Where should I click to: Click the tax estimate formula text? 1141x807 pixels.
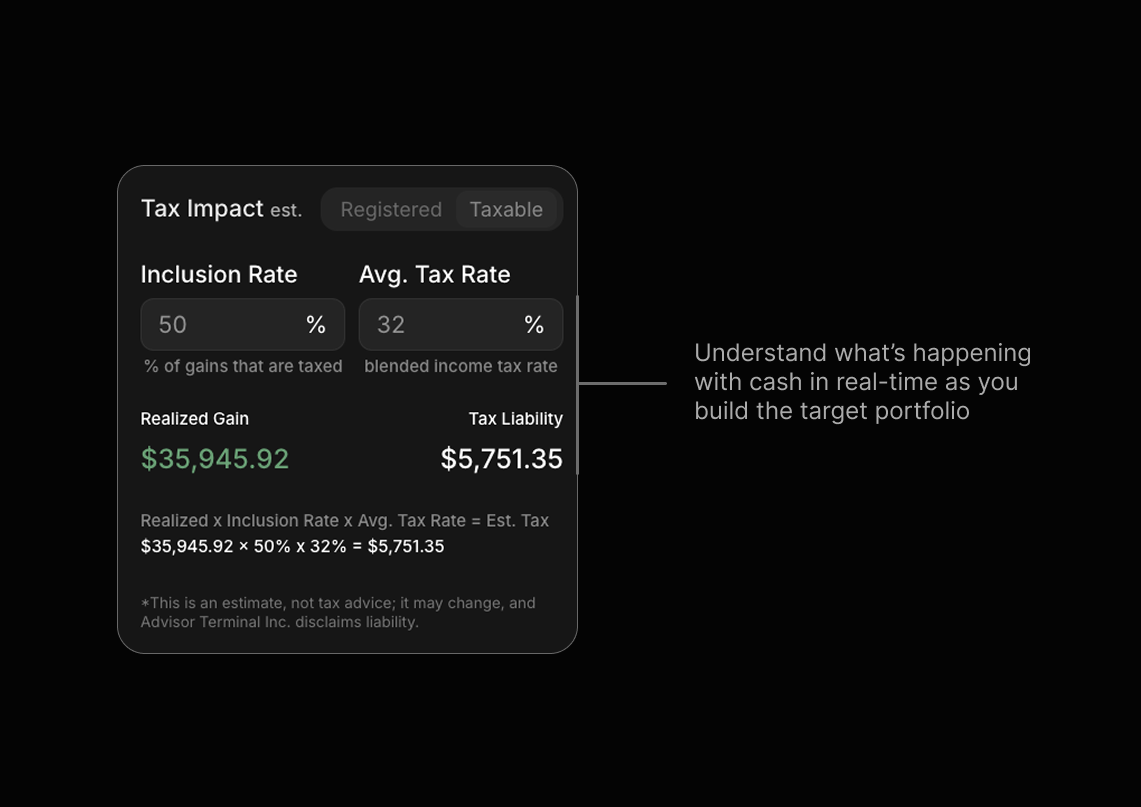[345, 520]
